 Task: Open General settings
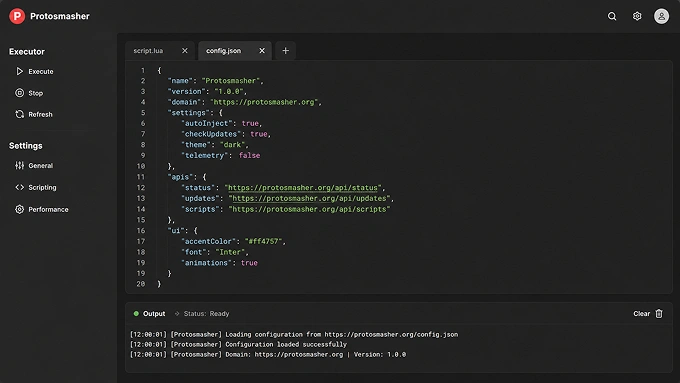pyautogui.click(x=40, y=165)
